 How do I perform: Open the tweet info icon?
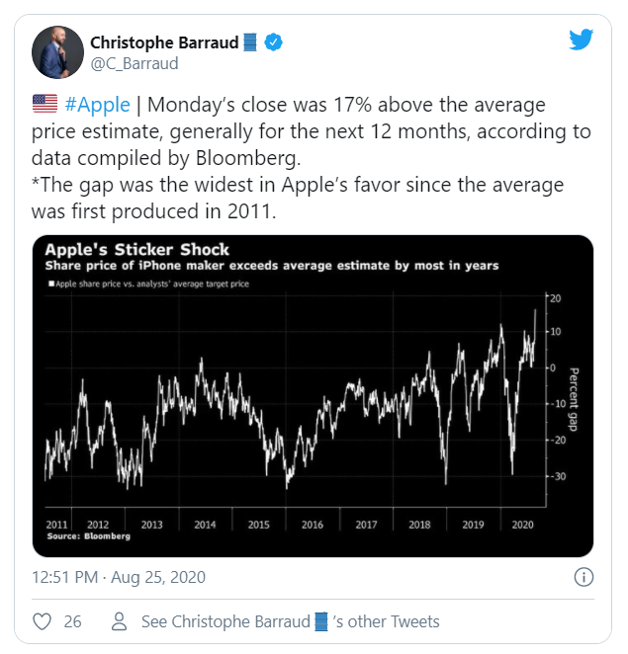(x=585, y=577)
